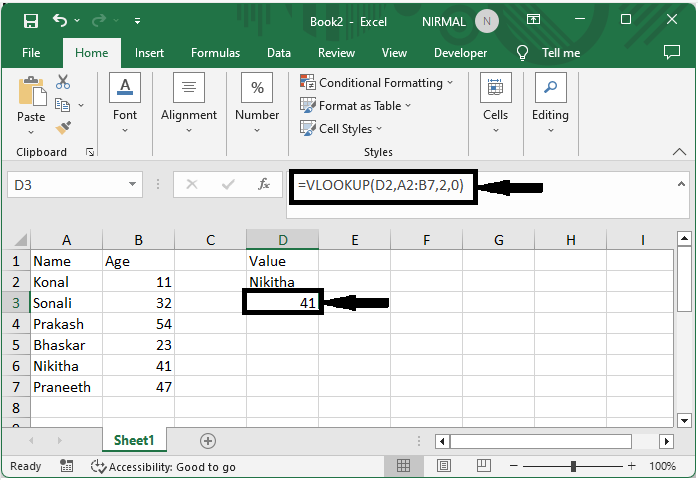Open the View ribbon tab
Image resolution: width=698 pixels, height=480 pixels.
point(394,53)
